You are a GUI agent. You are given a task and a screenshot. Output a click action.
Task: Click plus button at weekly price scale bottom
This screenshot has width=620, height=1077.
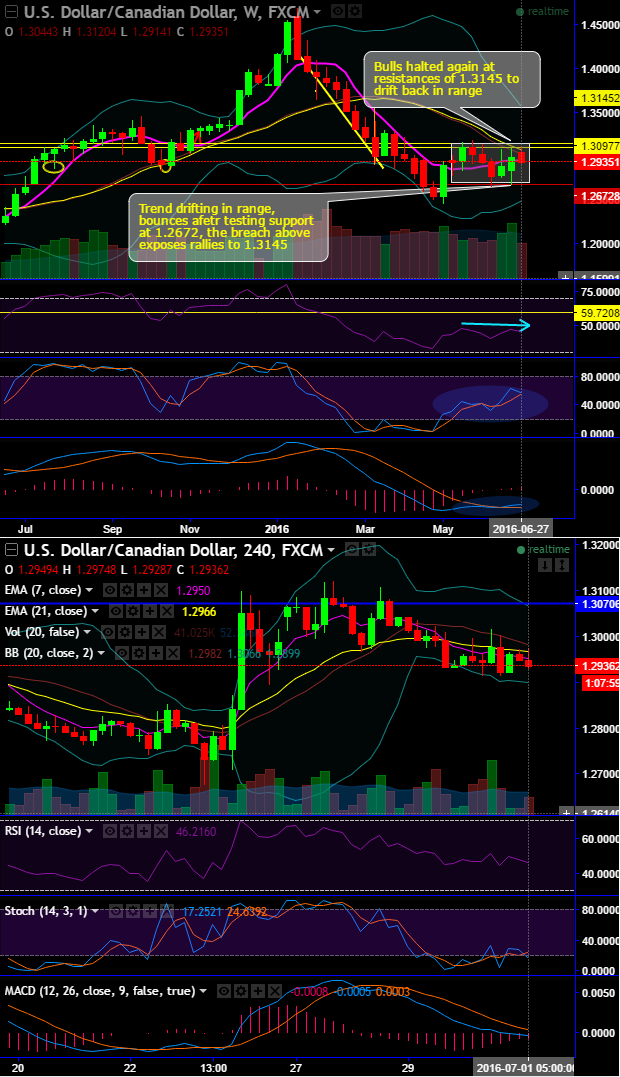566,277
